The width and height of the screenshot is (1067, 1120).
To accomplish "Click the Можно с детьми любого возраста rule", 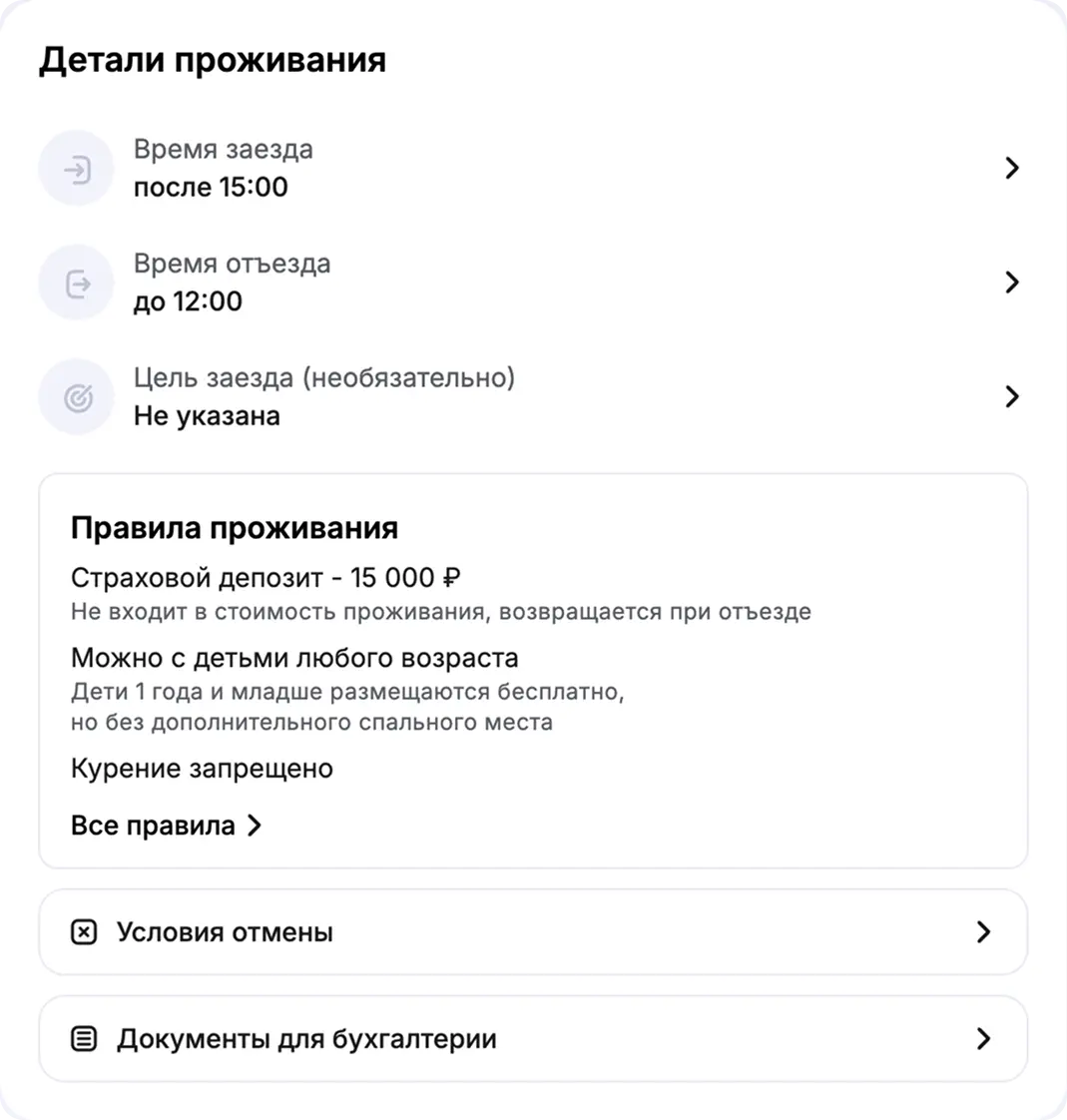I will [294, 659].
